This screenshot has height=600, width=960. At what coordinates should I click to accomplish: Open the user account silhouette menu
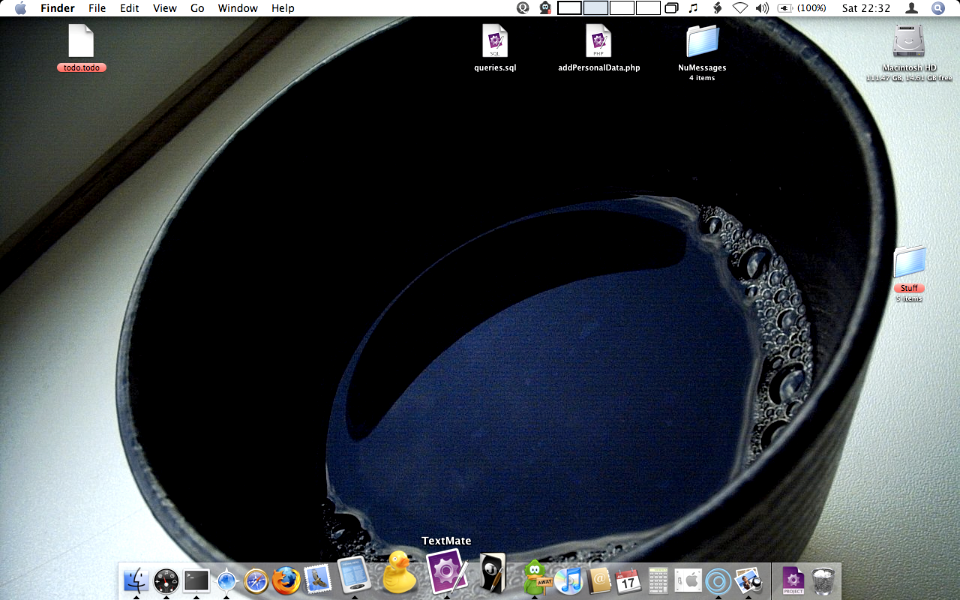point(912,8)
